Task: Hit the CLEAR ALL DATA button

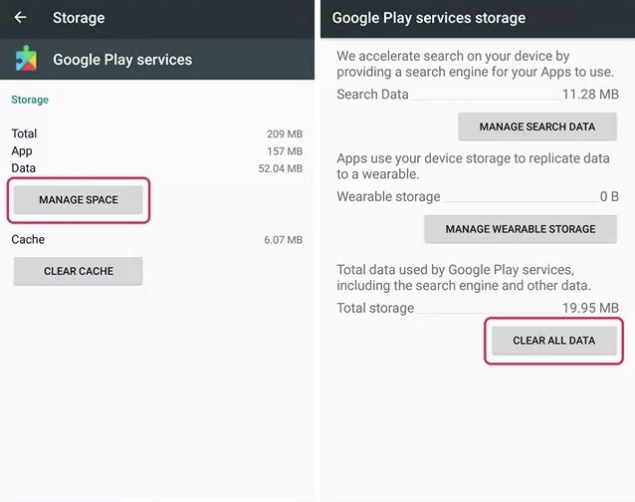Action: click(x=553, y=341)
